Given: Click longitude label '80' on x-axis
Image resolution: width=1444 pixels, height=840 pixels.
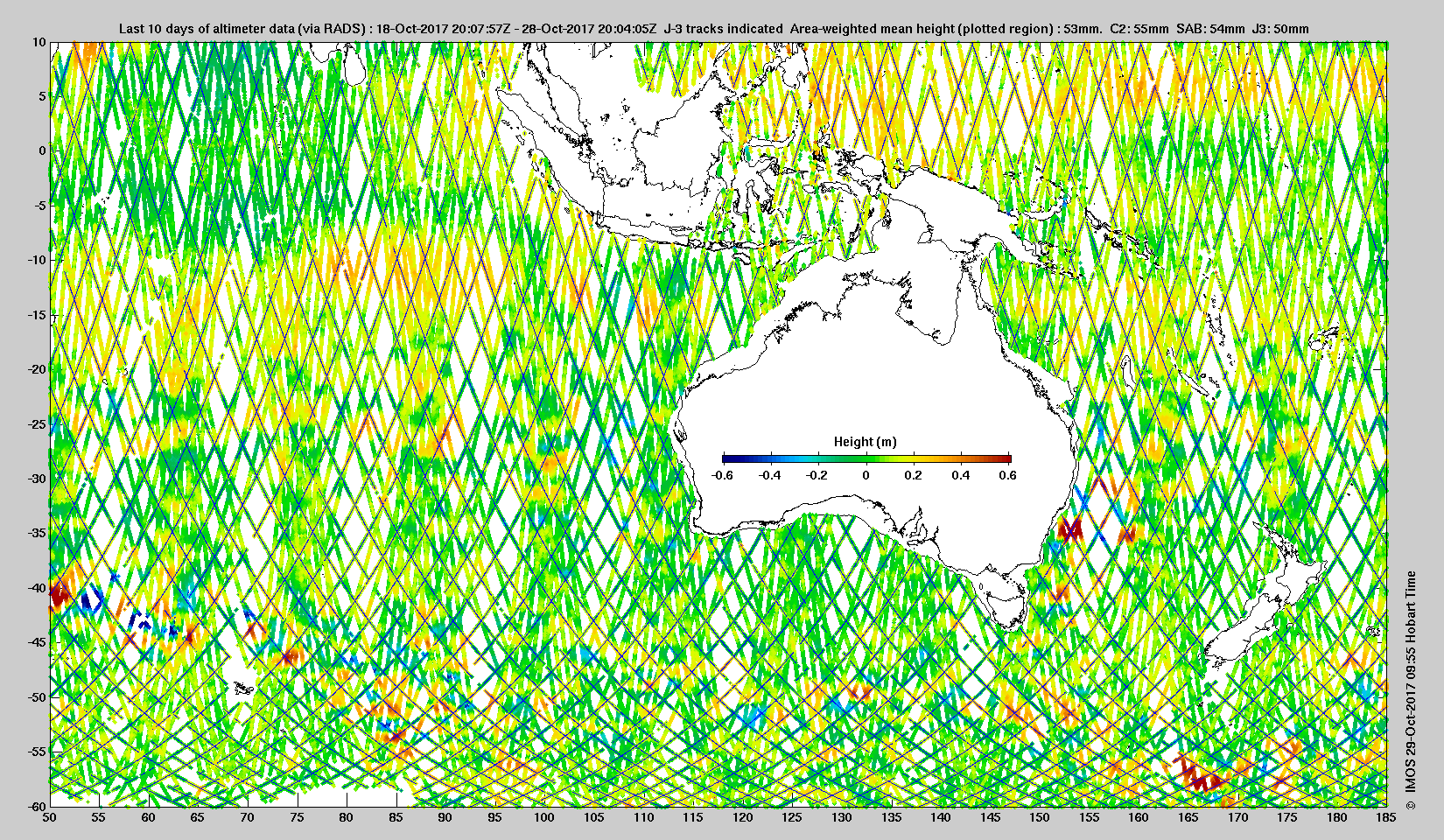Looking at the screenshot, I should coord(347,817).
